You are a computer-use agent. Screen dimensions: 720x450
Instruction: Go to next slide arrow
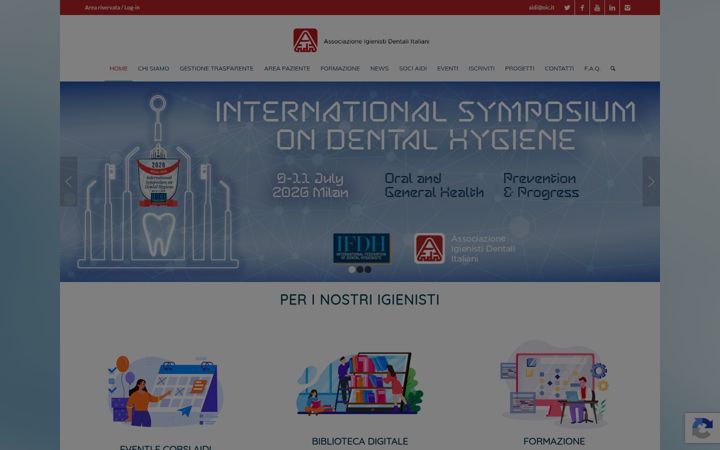[x=651, y=181]
